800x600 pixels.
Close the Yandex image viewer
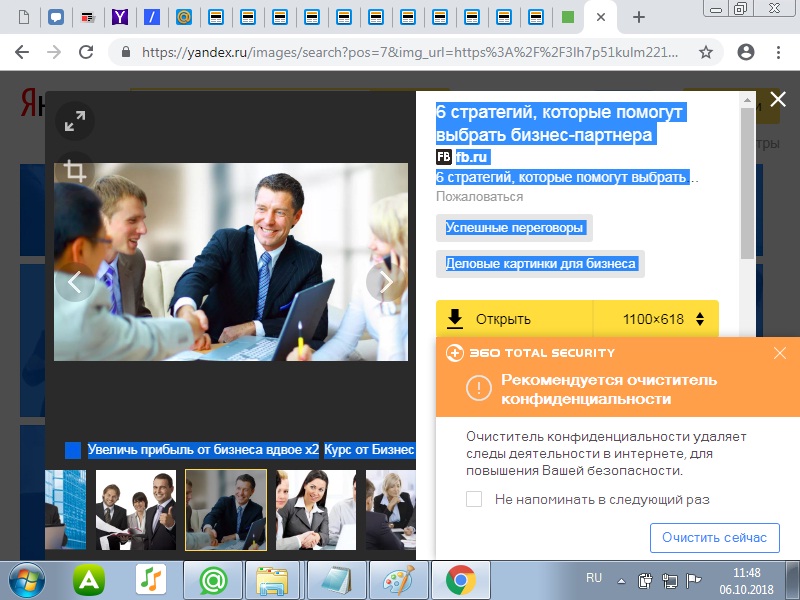pyautogui.click(x=778, y=99)
